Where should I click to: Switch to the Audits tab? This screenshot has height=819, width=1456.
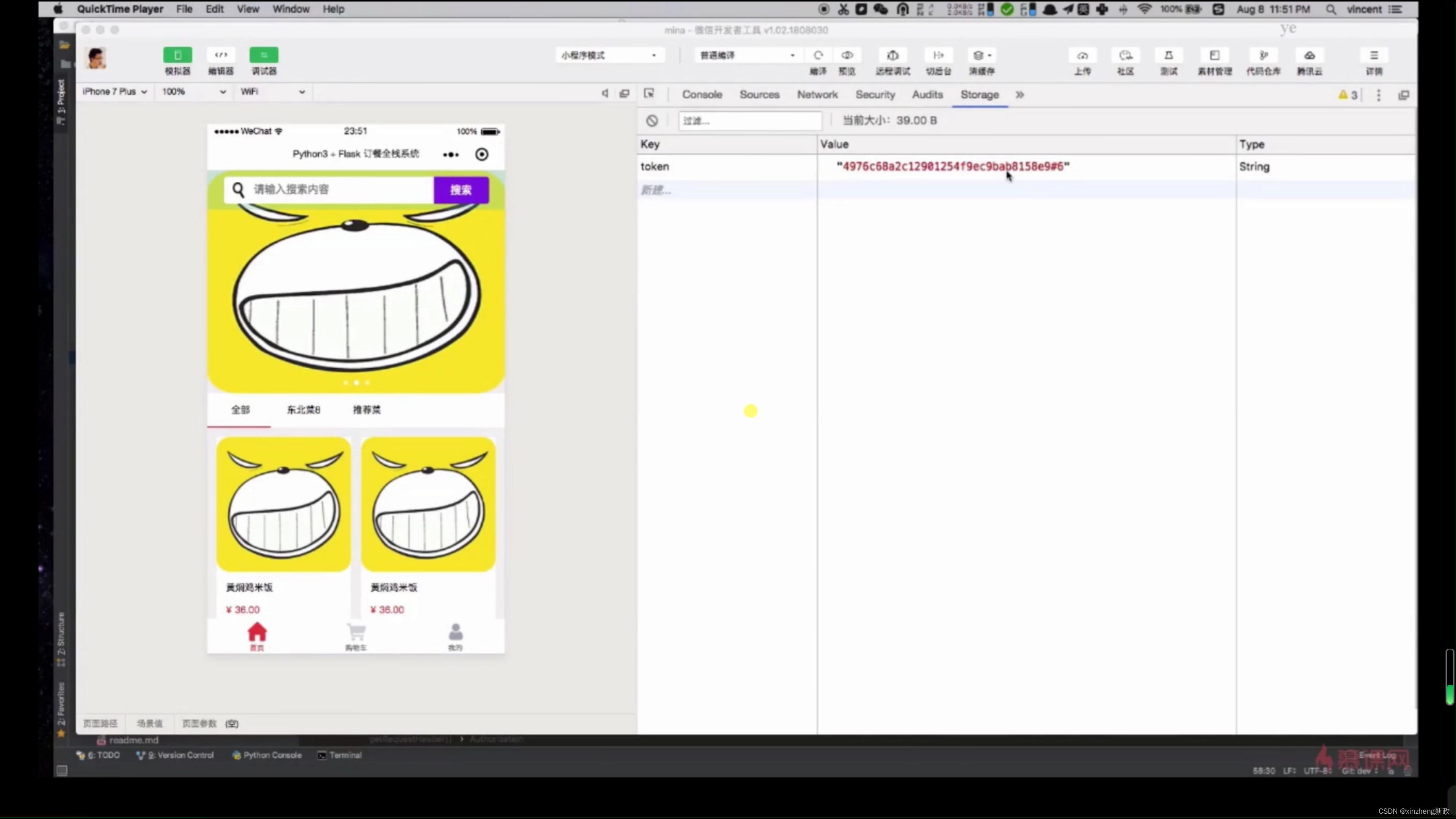coord(928,95)
